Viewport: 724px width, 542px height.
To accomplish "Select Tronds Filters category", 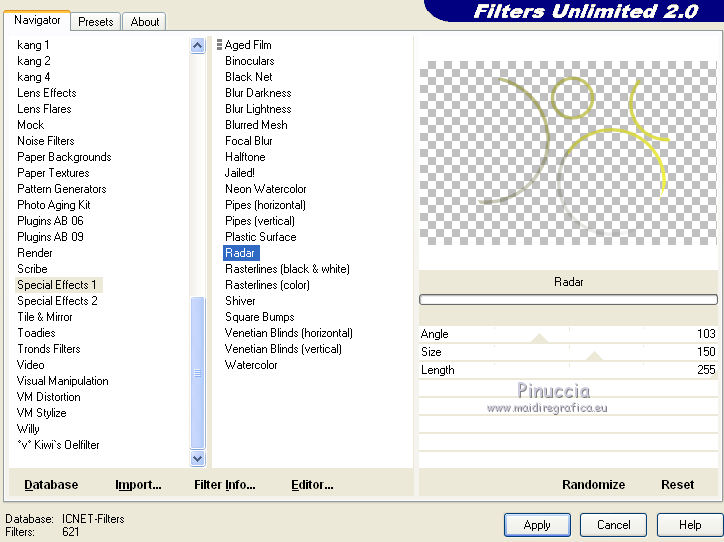I will click(x=48, y=349).
